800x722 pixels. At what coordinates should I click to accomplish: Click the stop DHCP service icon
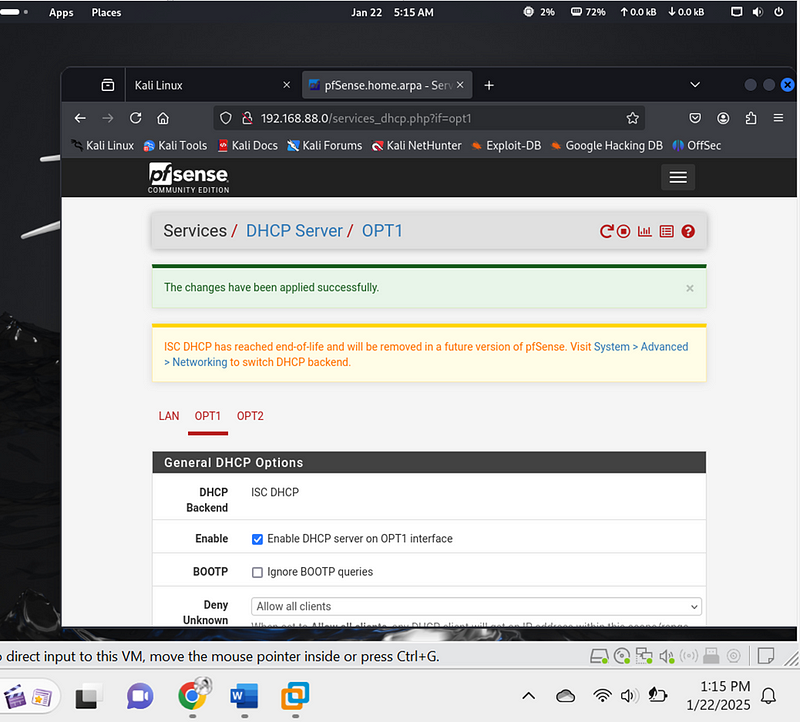coord(623,232)
